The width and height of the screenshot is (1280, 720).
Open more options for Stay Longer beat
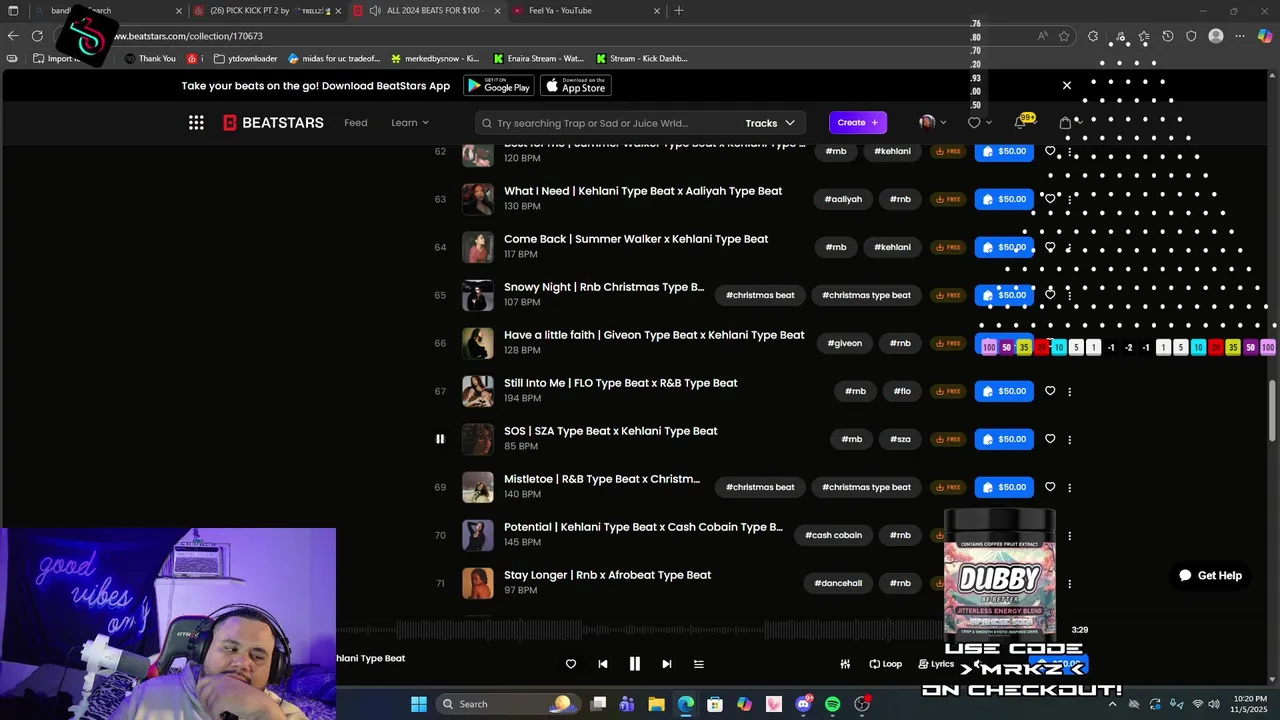click(x=1070, y=583)
